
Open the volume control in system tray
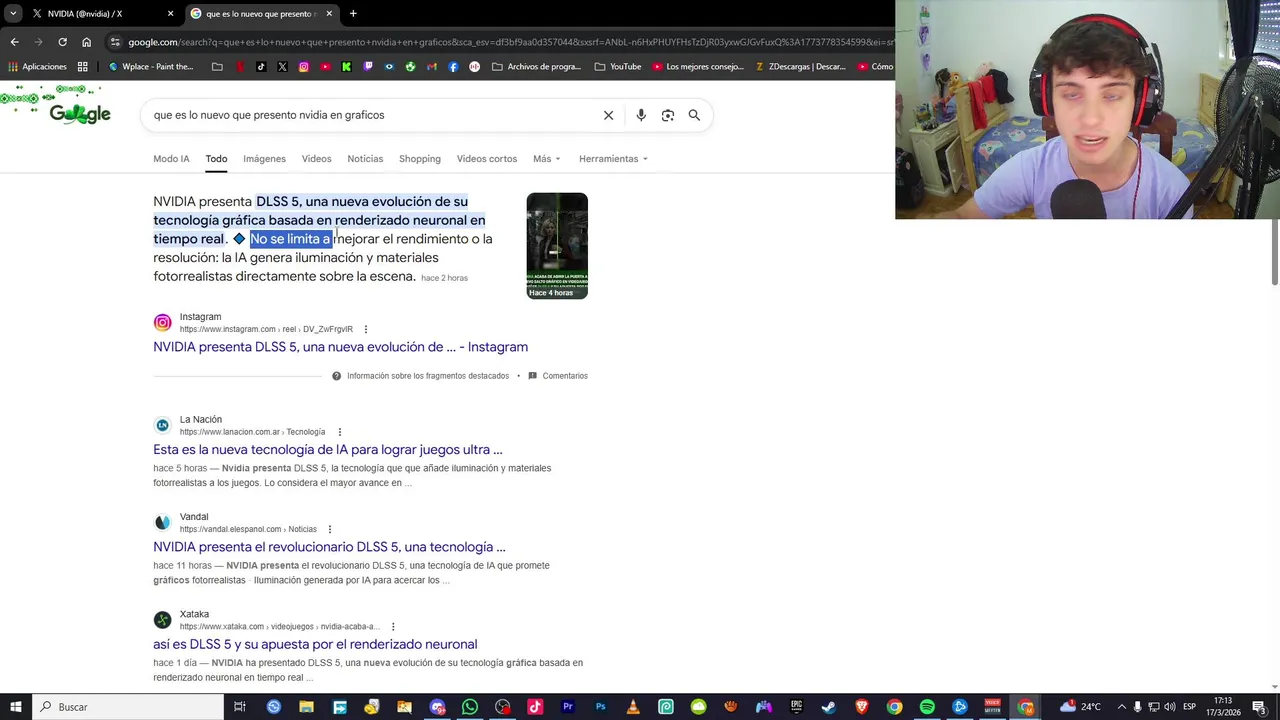click(x=1169, y=707)
